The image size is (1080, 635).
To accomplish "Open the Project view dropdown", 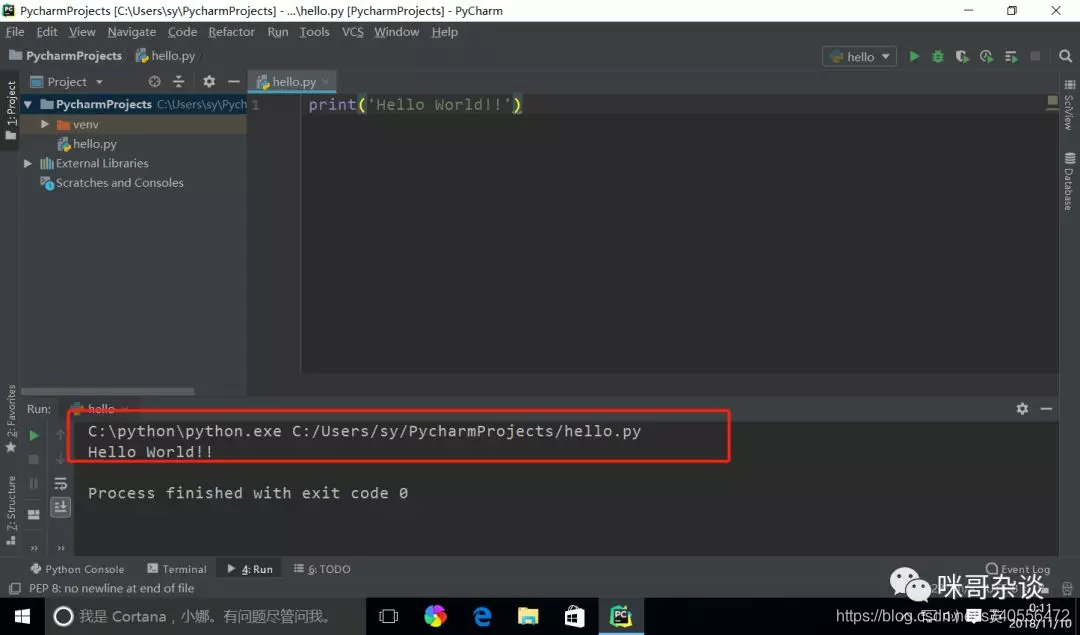I will [67, 81].
